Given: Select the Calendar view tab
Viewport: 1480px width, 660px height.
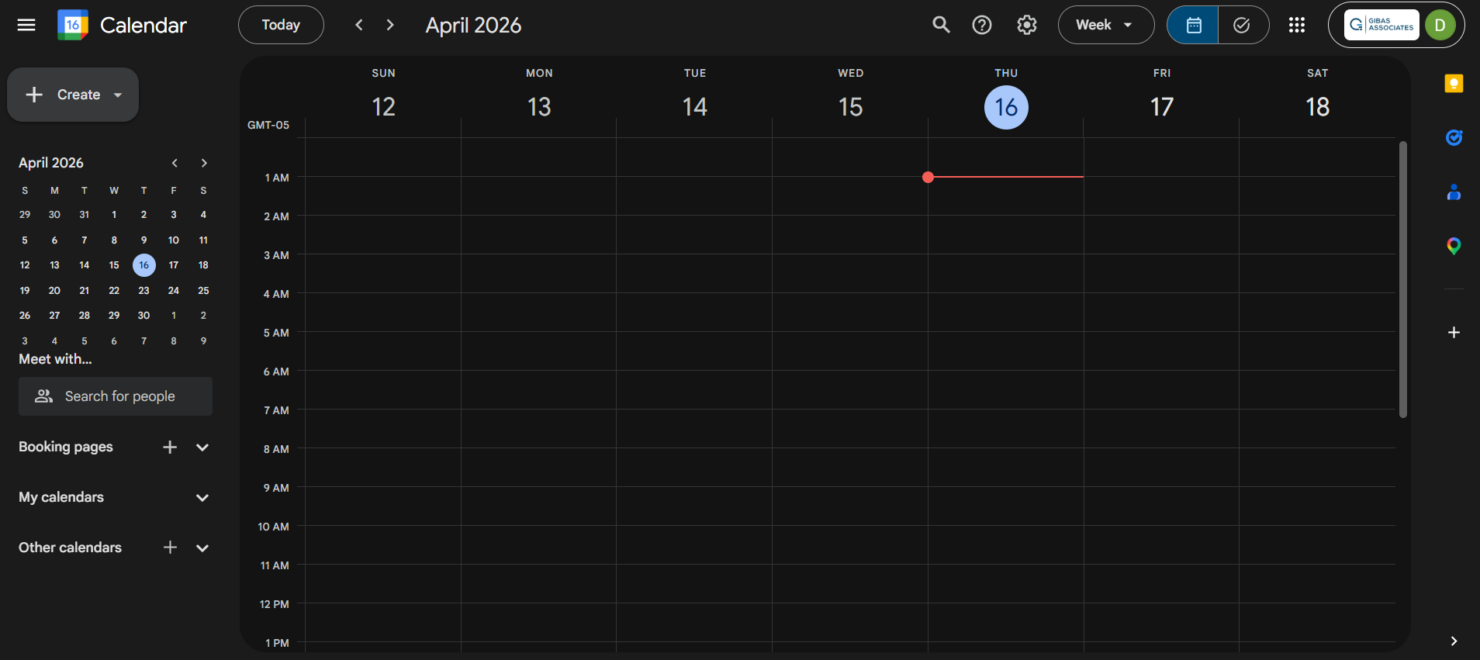Looking at the screenshot, I should (x=1192, y=24).
